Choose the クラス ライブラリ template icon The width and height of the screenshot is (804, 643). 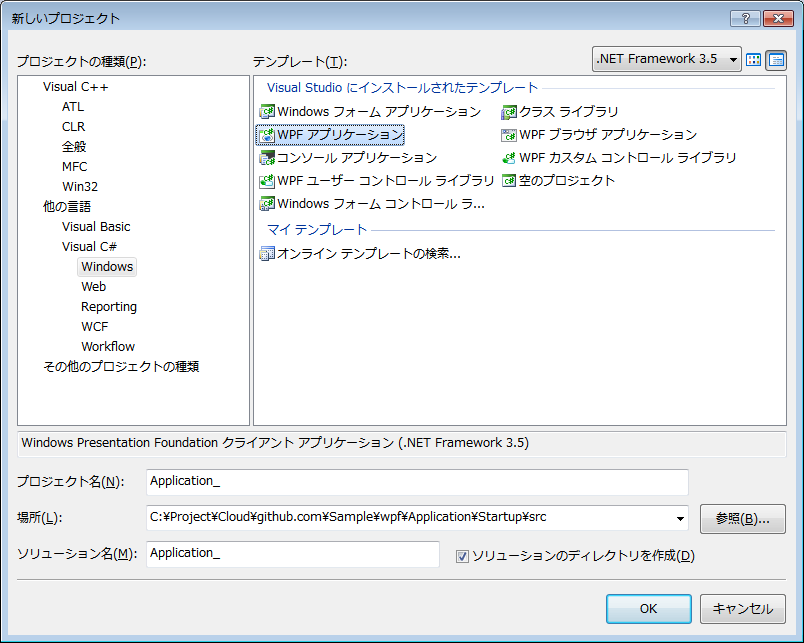(509, 112)
